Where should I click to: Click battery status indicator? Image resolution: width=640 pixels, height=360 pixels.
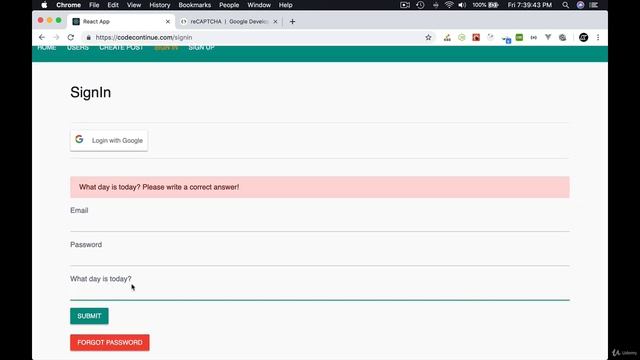485,5
